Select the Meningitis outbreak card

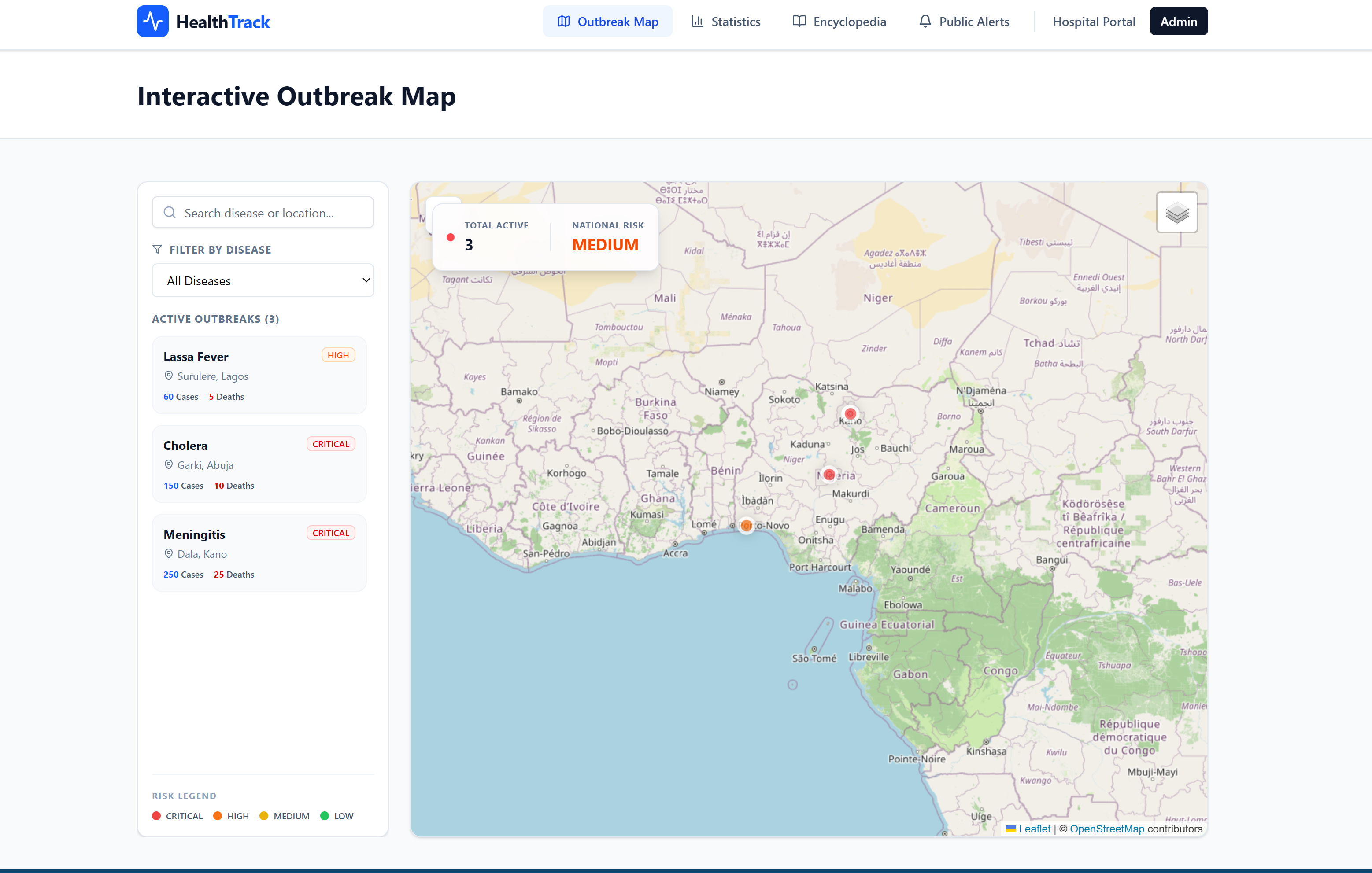click(259, 553)
